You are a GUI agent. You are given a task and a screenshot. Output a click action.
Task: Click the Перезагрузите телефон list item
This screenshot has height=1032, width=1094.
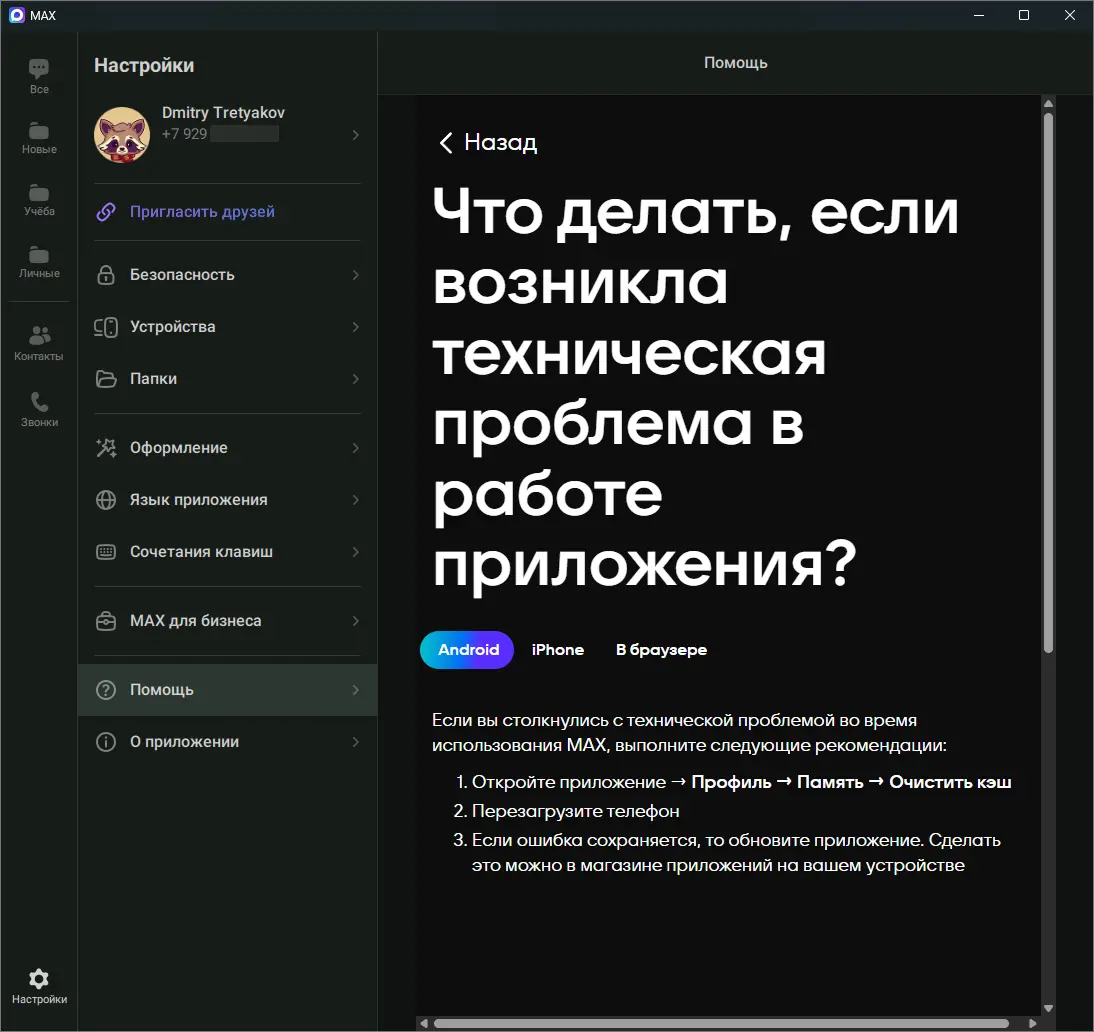(x=575, y=812)
